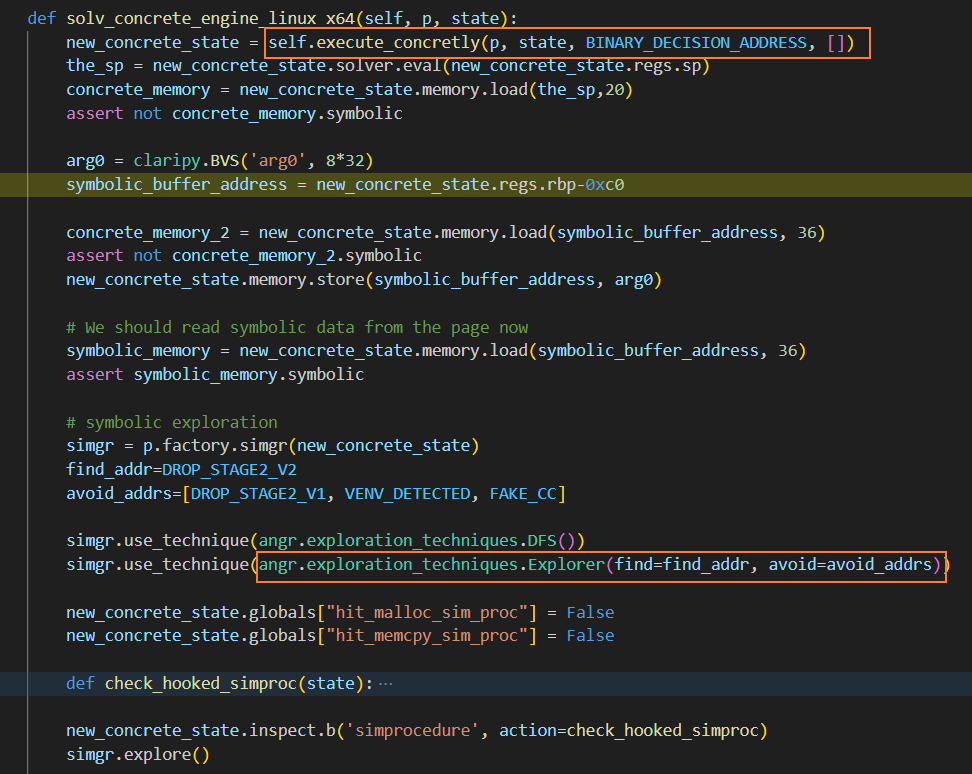Click the DFS() exploration technique
972x774 pixels.
pos(551,541)
